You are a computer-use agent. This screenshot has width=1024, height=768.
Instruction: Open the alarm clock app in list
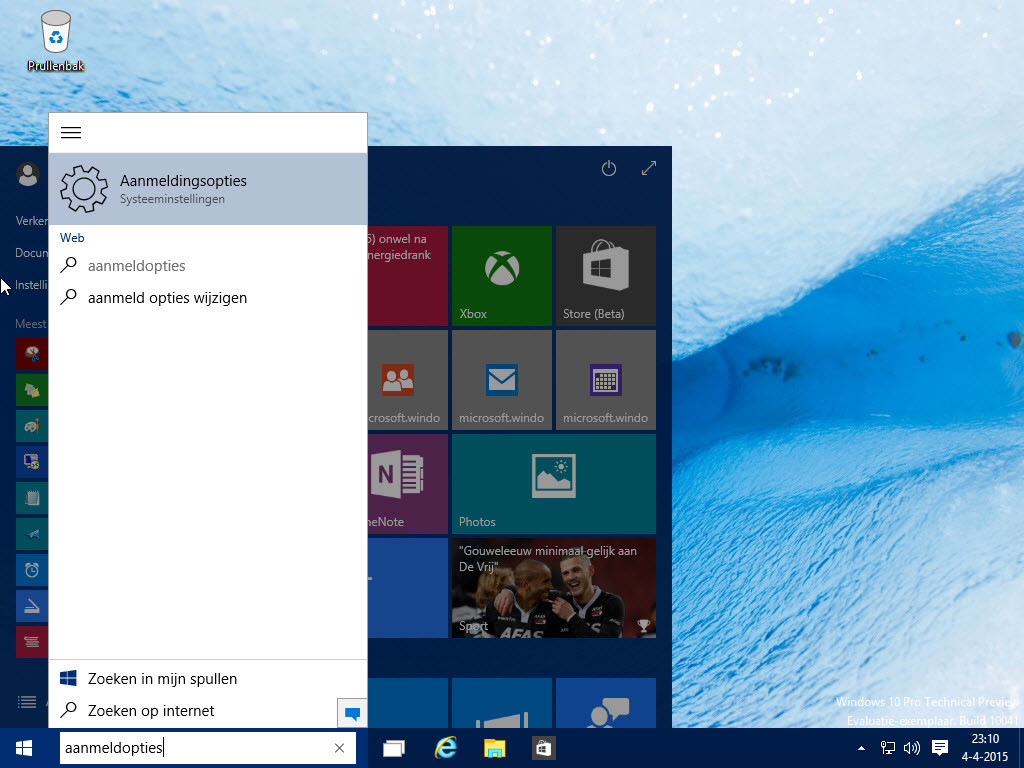point(32,570)
